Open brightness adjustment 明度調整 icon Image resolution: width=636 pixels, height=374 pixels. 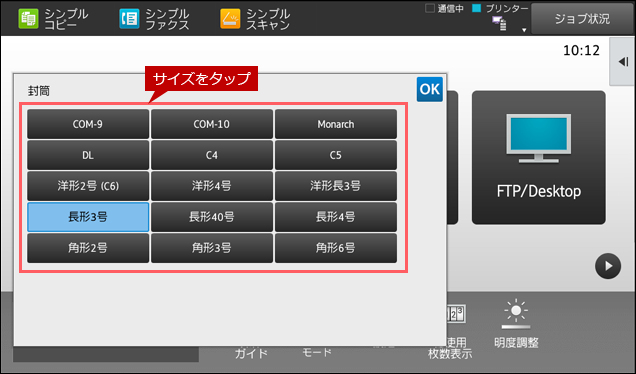pyautogui.click(x=516, y=314)
